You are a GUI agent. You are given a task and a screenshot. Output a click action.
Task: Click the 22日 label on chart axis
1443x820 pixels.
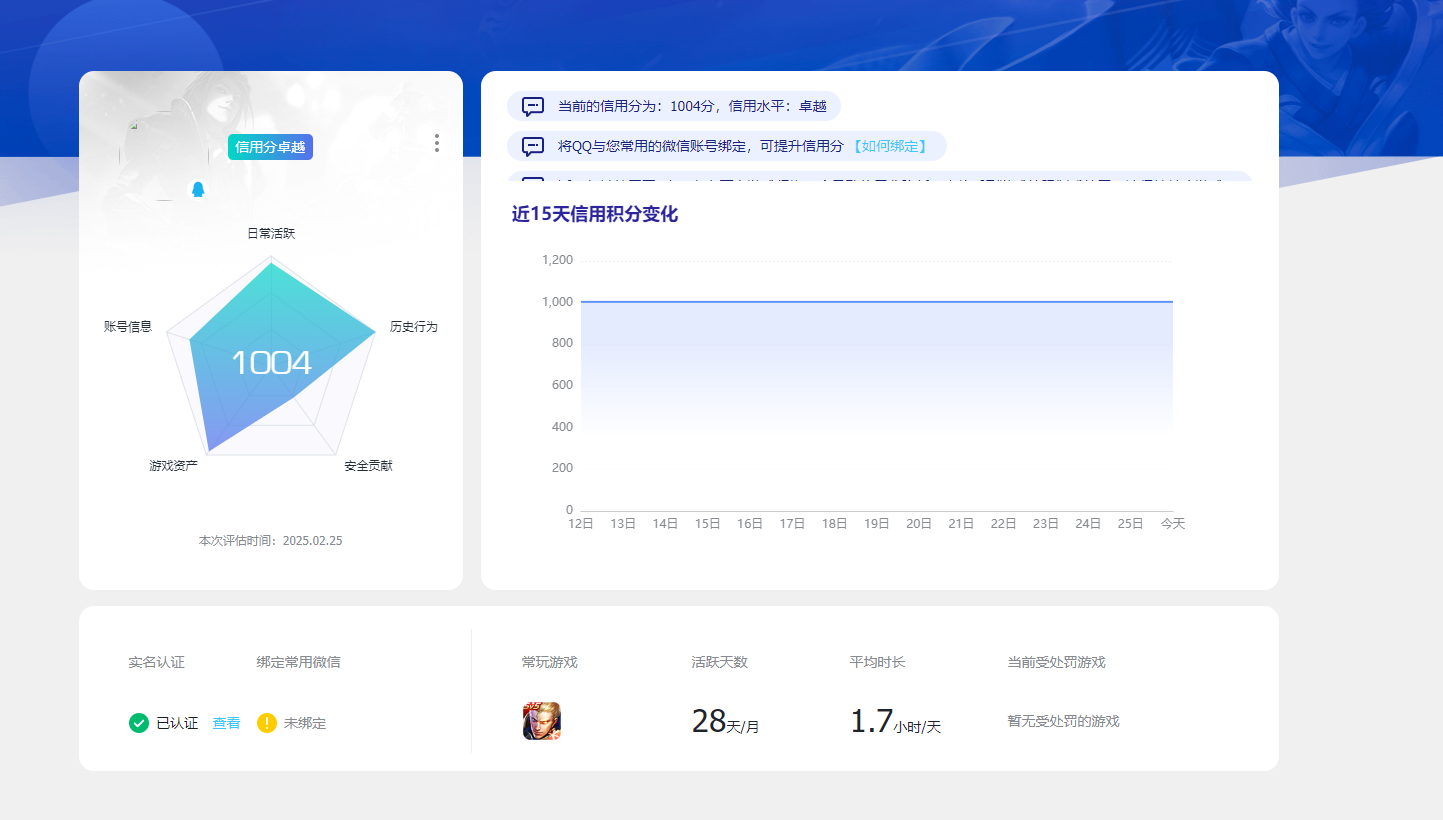1004,523
